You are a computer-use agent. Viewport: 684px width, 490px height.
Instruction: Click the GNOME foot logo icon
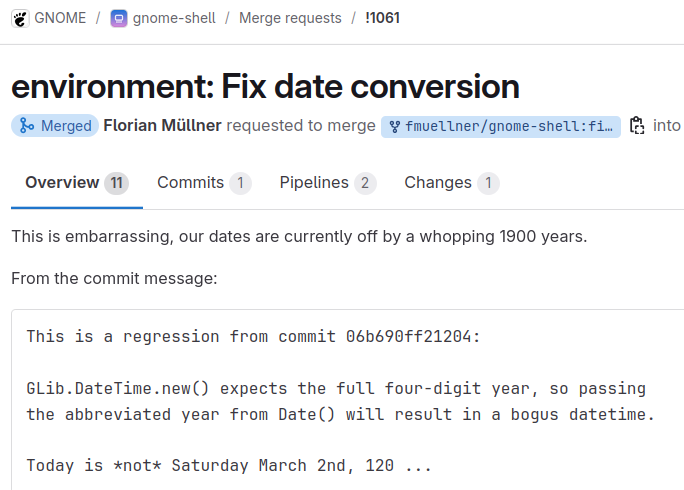coord(20,19)
